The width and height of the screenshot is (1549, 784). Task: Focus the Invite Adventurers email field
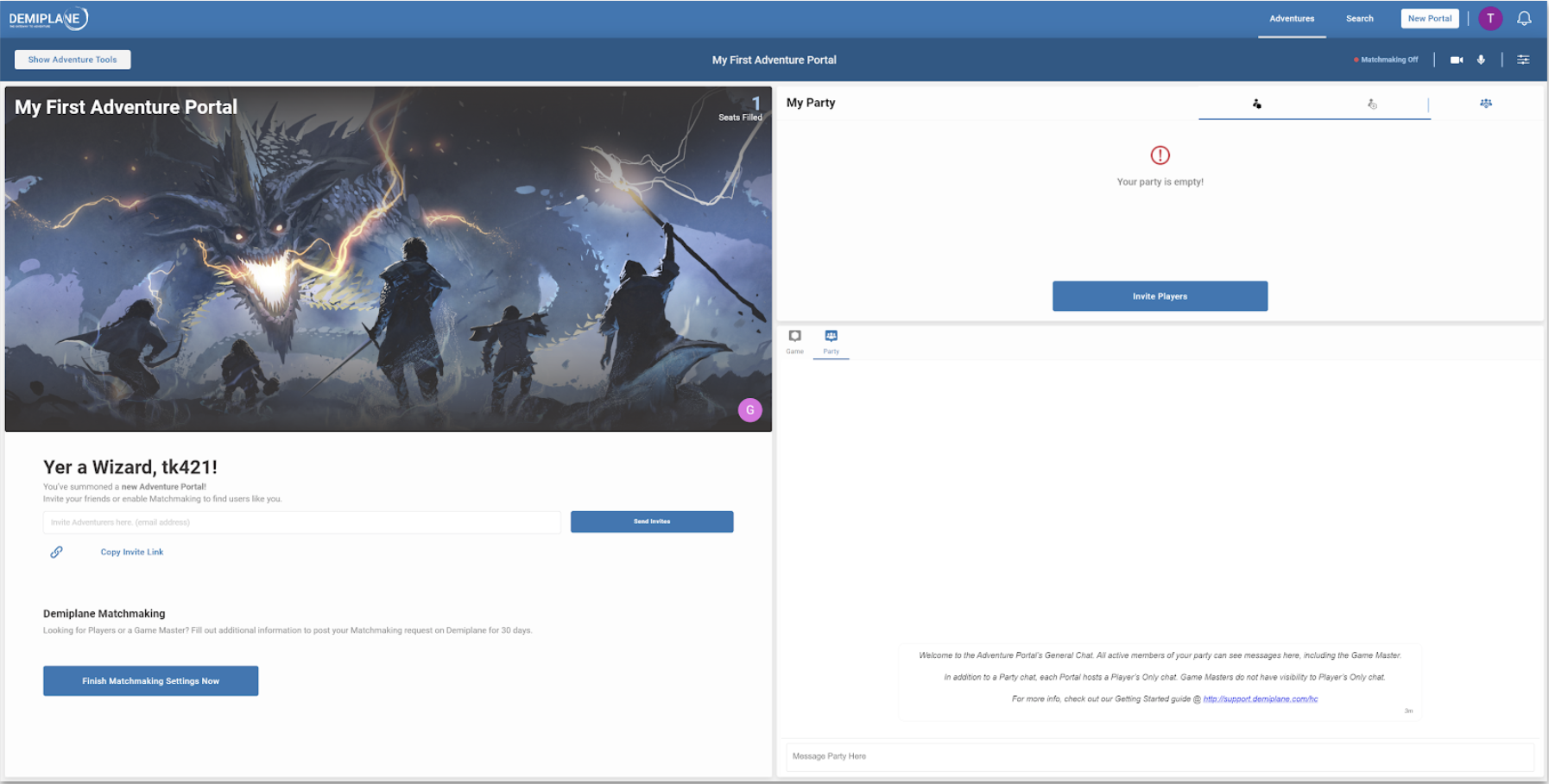pyautogui.click(x=302, y=522)
